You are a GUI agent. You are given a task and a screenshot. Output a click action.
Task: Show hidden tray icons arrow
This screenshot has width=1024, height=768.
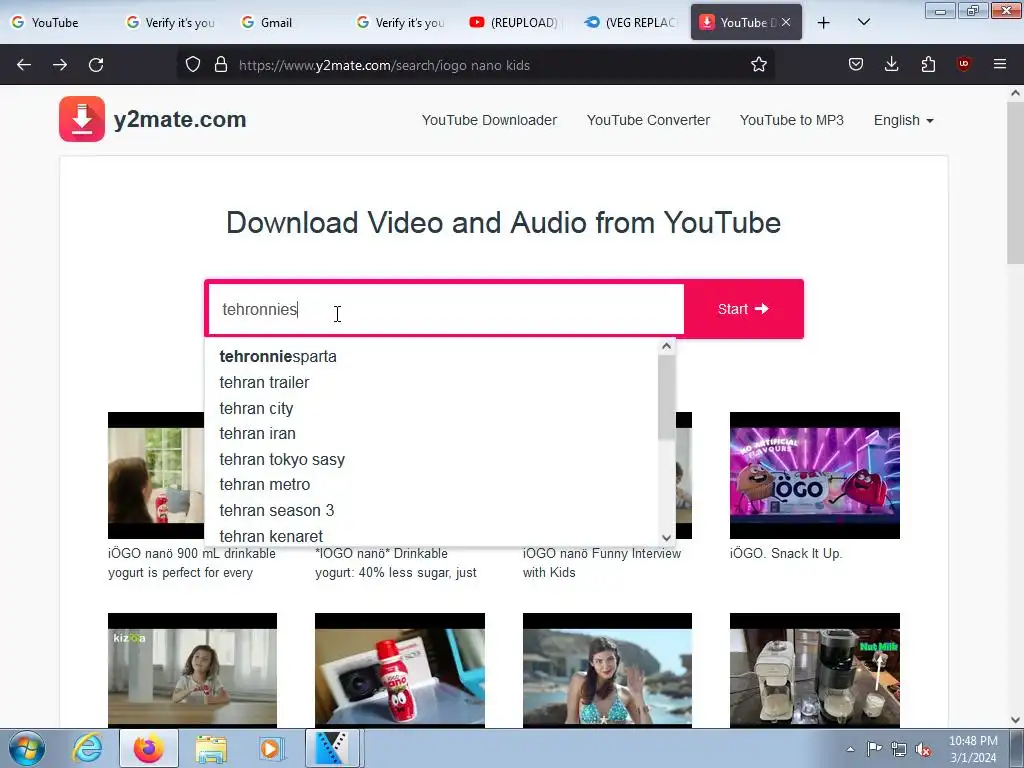click(x=850, y=749)
